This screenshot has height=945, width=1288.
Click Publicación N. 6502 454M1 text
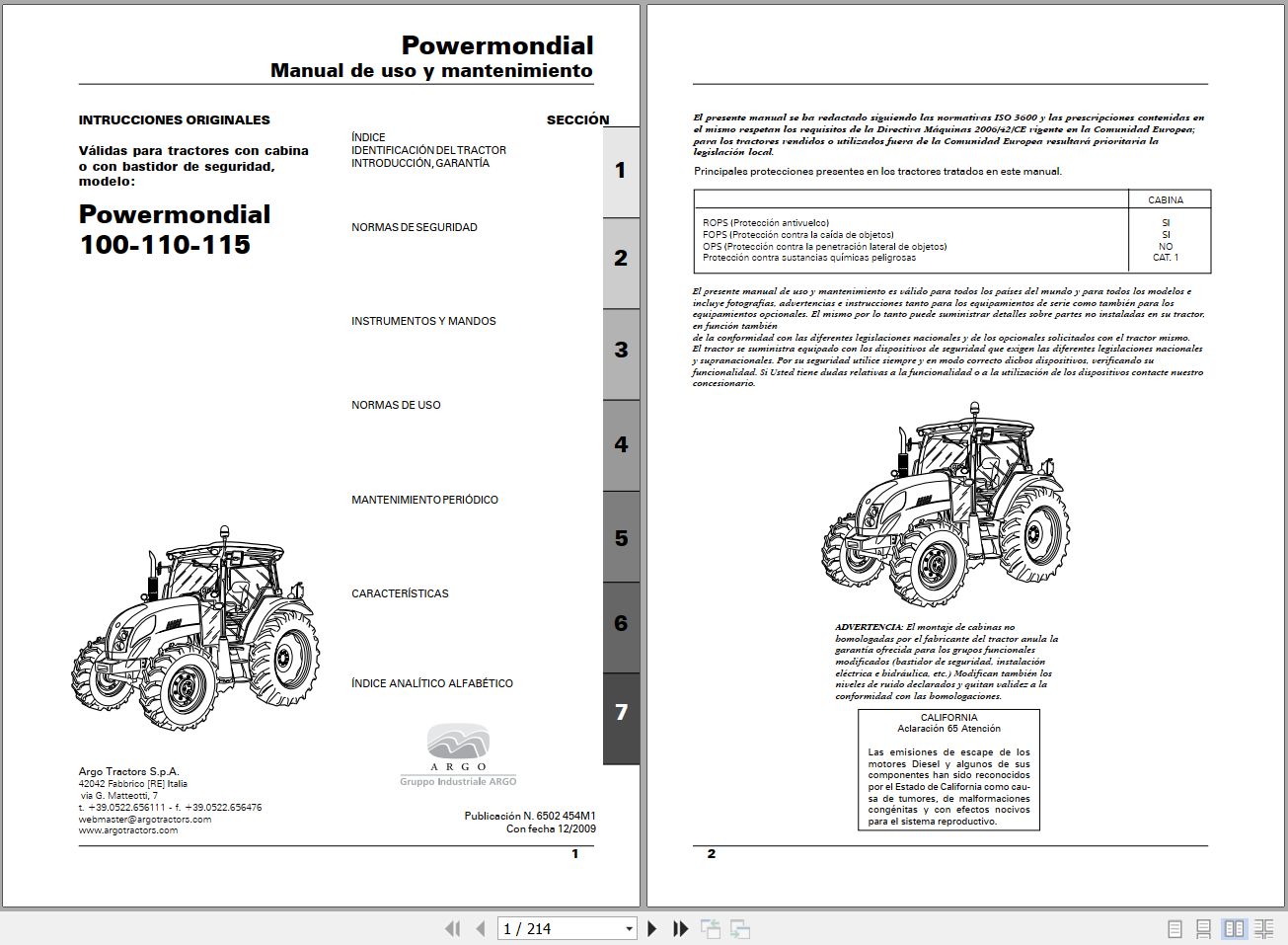530,817
